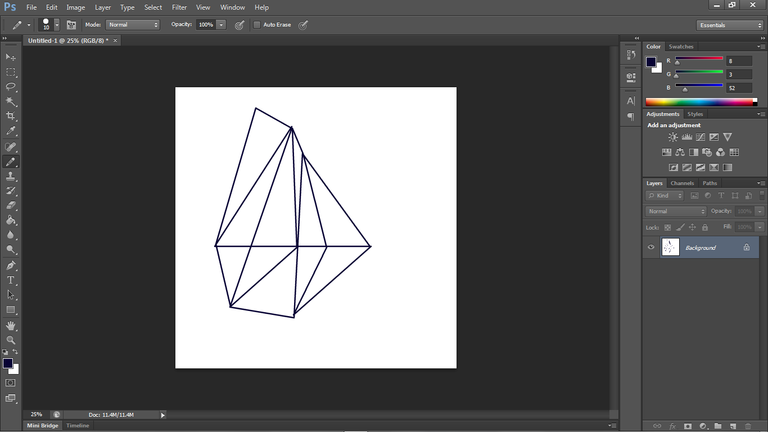Select the Healing Brush tool
Image resolution: width=768 pixels, height=432 pixels.
[10, 147]
